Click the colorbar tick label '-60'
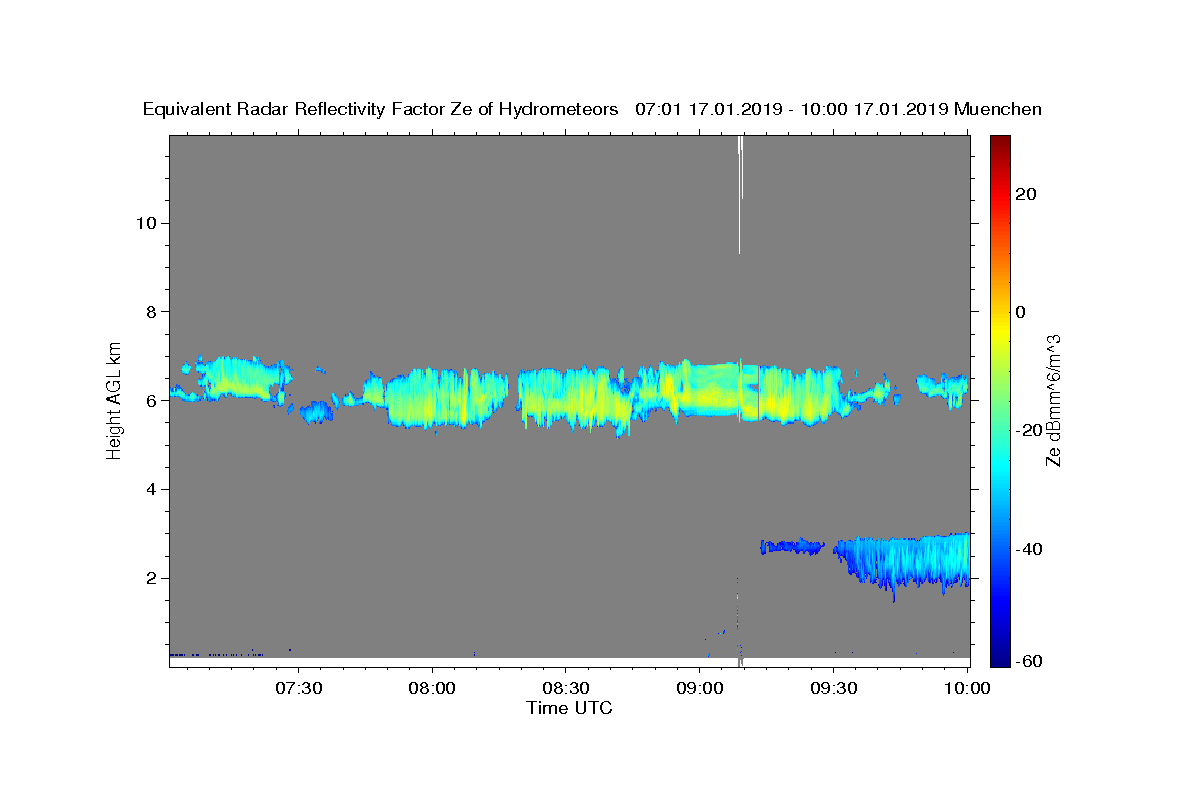 pos(1028,660)
